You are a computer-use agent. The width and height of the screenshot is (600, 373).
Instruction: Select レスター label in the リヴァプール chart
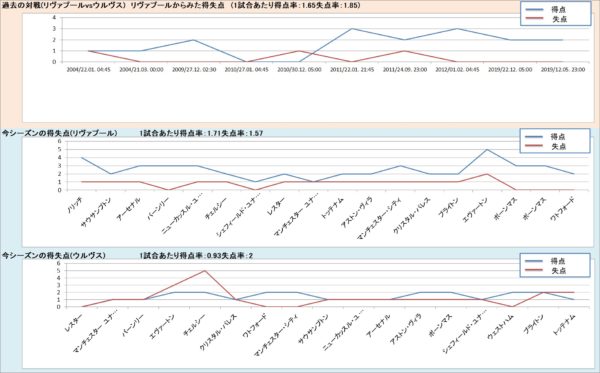pos(276,206)
